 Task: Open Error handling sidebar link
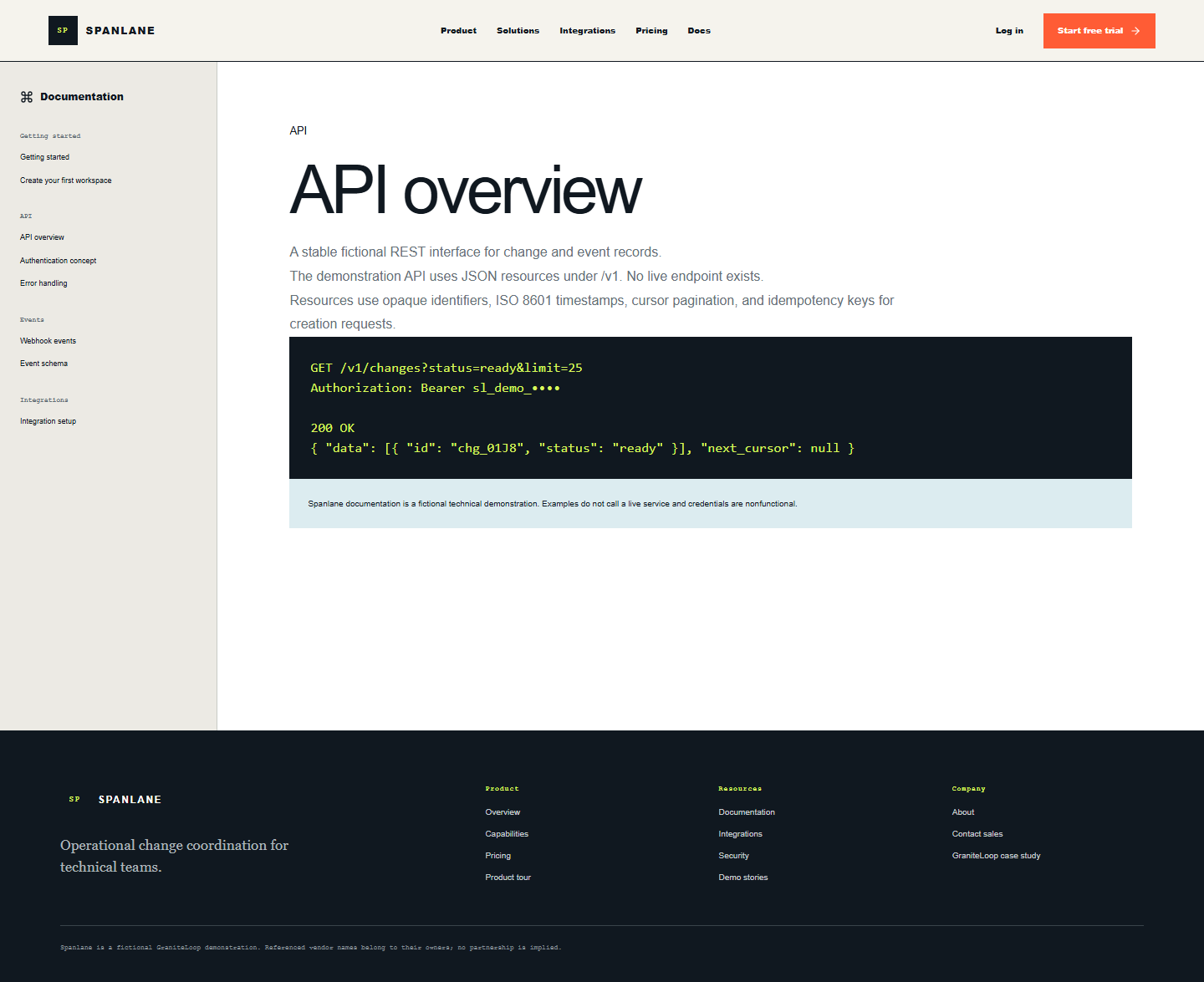pyautogui.click(x=43, y=283)
